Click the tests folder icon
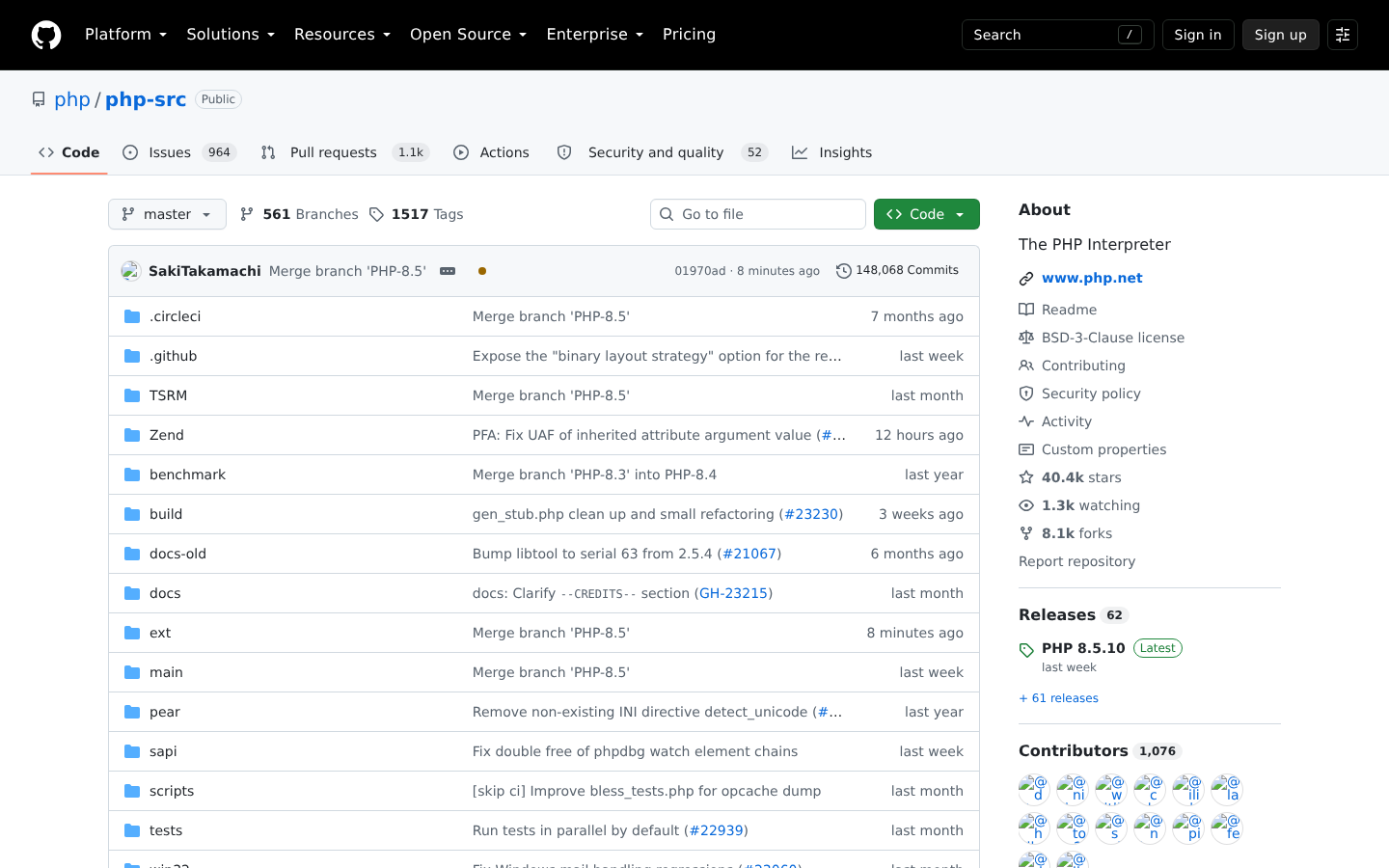This screenshot has width=1389, height=868. coord(132,830)
